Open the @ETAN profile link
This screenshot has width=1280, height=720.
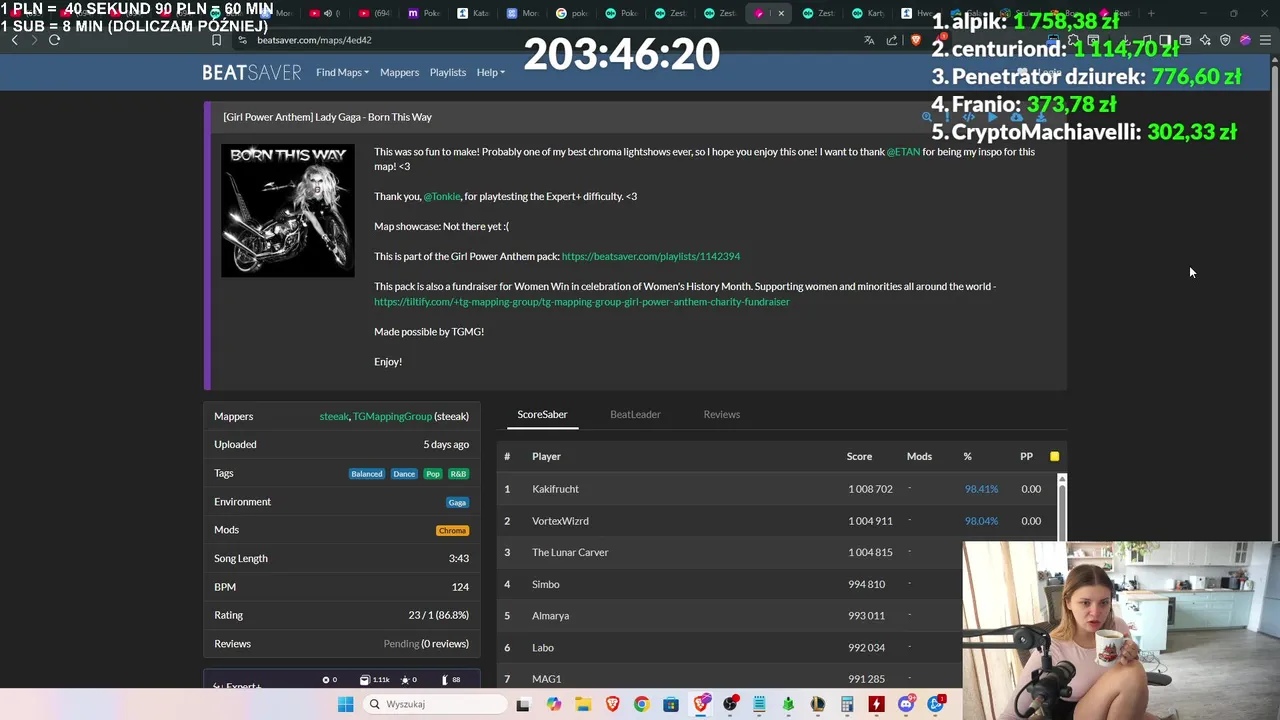coord(903,152)
